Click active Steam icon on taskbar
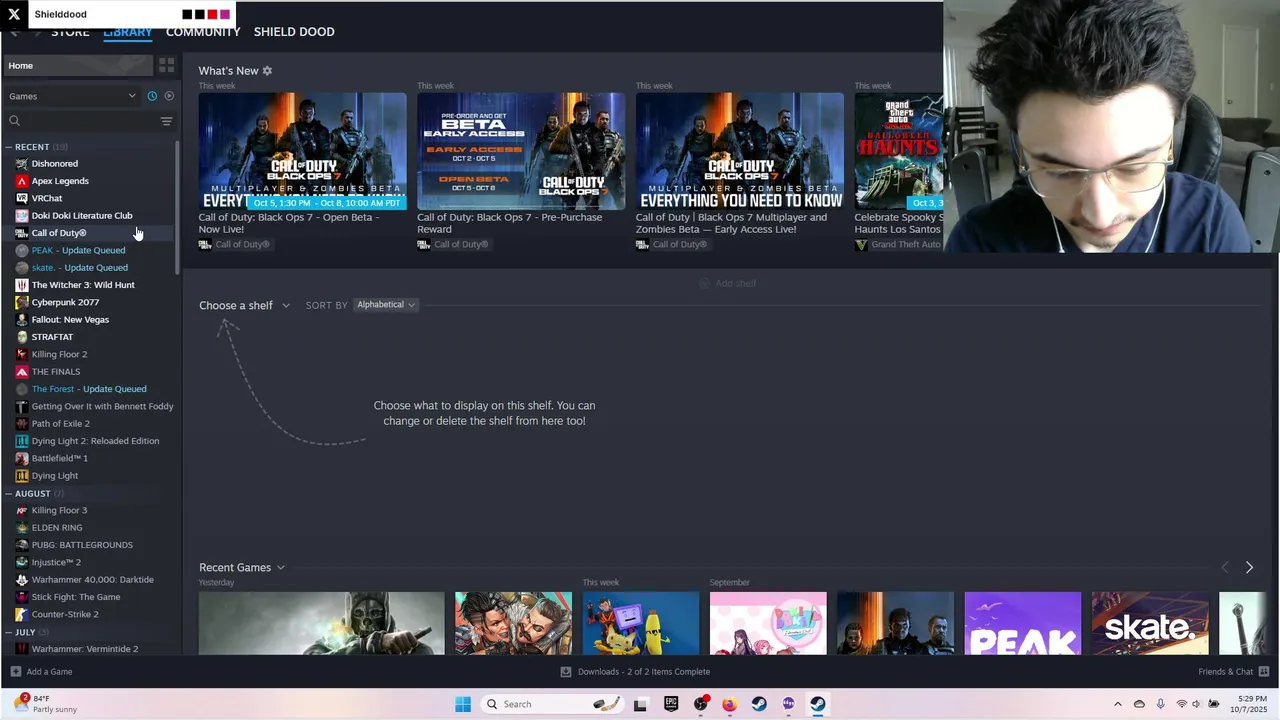 coord(817,704)
